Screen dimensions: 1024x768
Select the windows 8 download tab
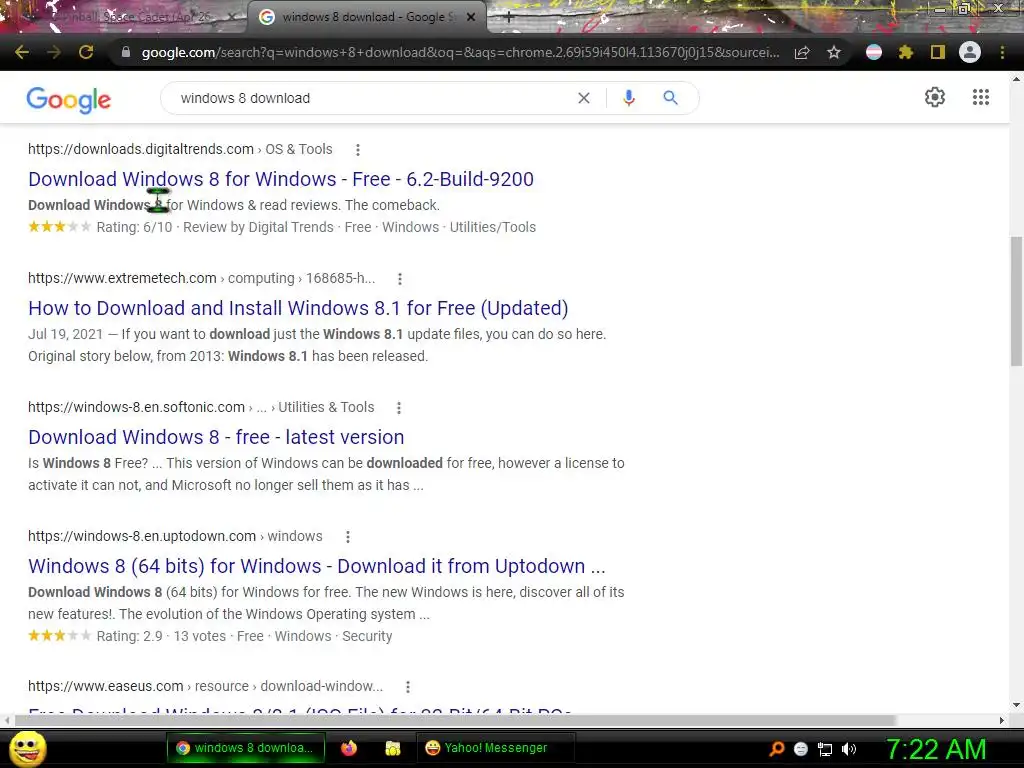click(366, 17)
